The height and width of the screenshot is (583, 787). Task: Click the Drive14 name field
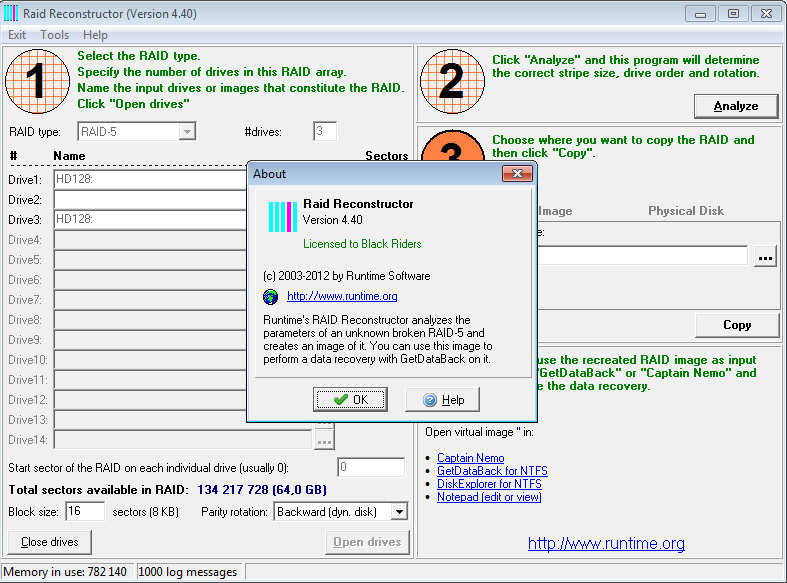[183, 440]
